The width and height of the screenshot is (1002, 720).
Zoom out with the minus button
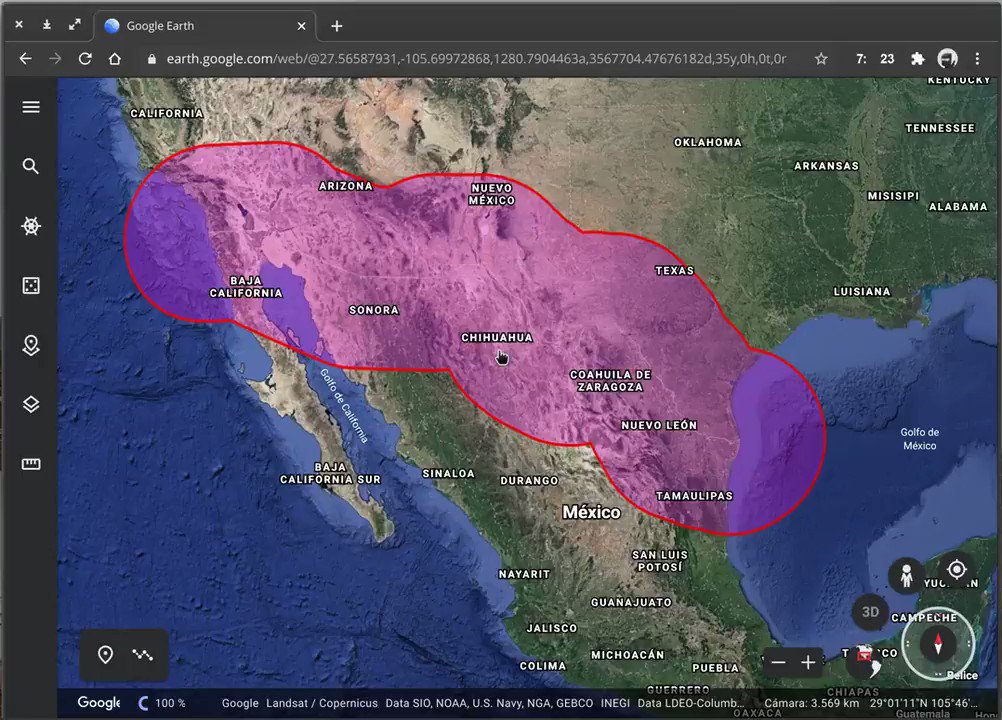[x=778, y=662]
